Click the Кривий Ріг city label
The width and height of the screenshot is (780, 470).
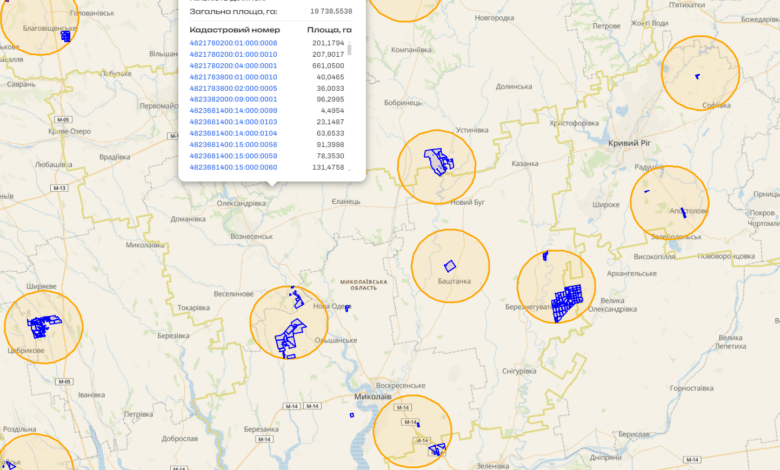tap(629, 144)
